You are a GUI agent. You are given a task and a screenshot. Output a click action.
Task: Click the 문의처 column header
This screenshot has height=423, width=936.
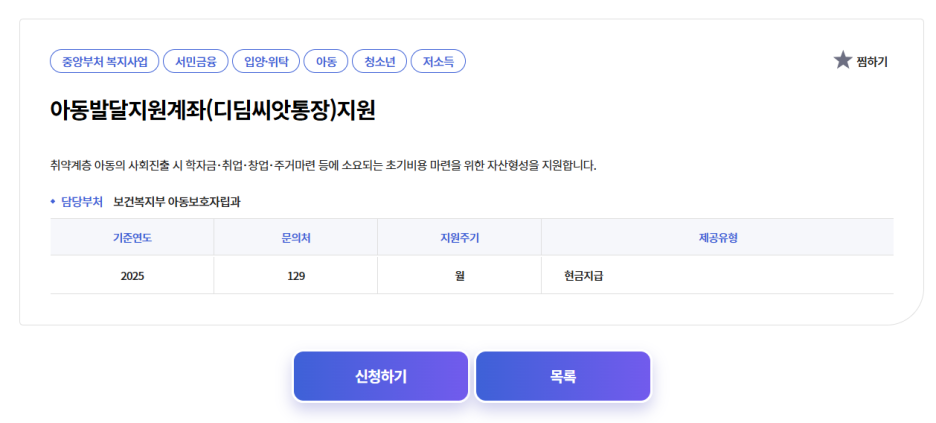click(295, 237)
